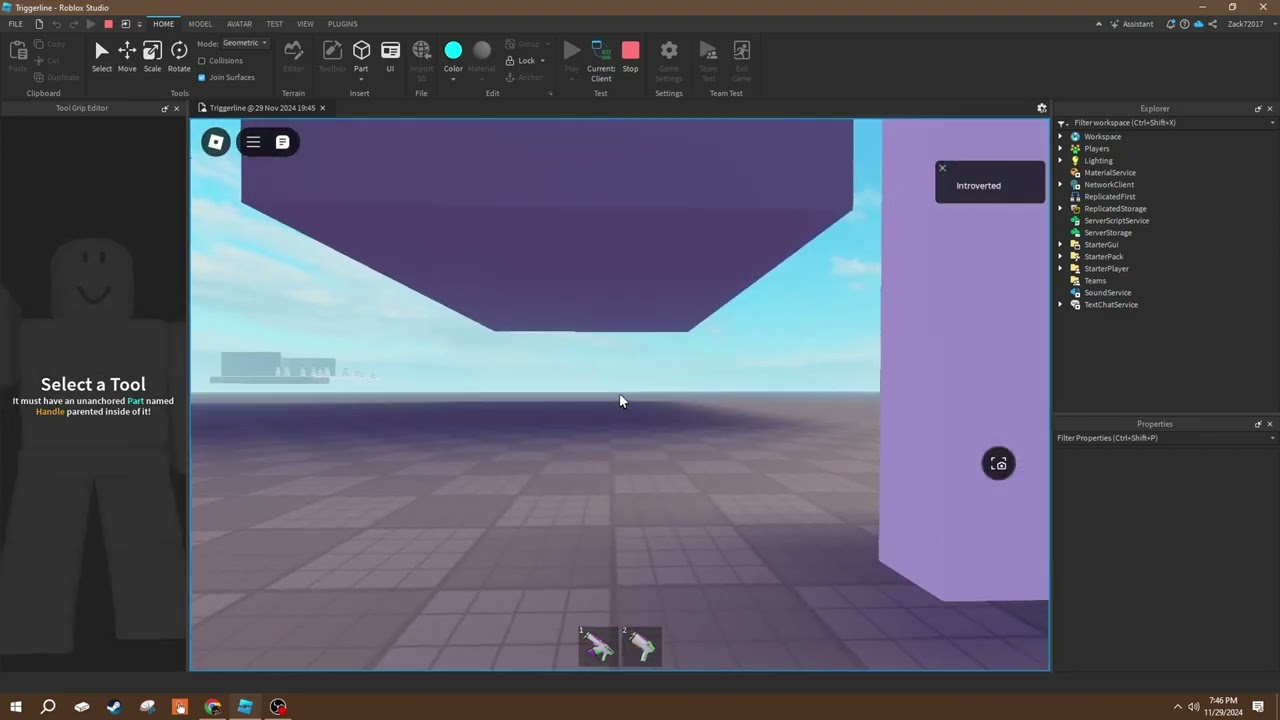Switch view using Current: Client button

(601, 60)
